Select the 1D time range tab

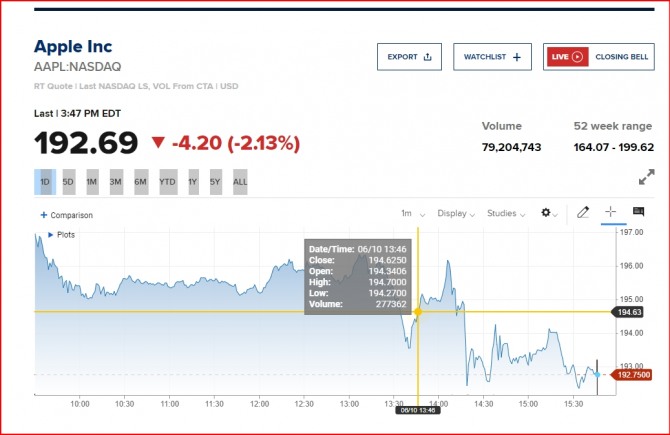pyautogui.click(x=44, y=182)
